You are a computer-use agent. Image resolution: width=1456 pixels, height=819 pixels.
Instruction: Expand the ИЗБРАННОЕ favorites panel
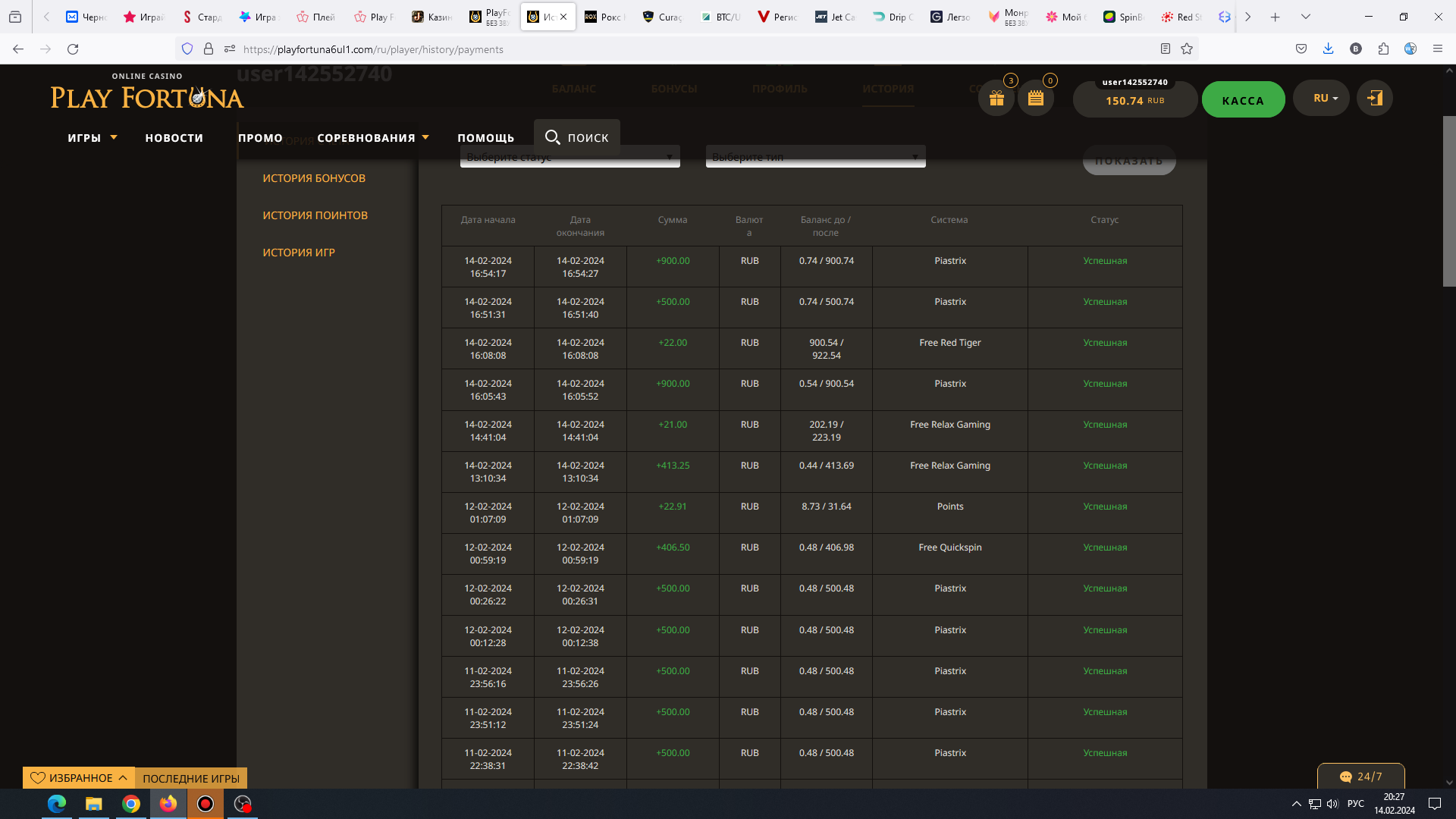coord(79,778)
